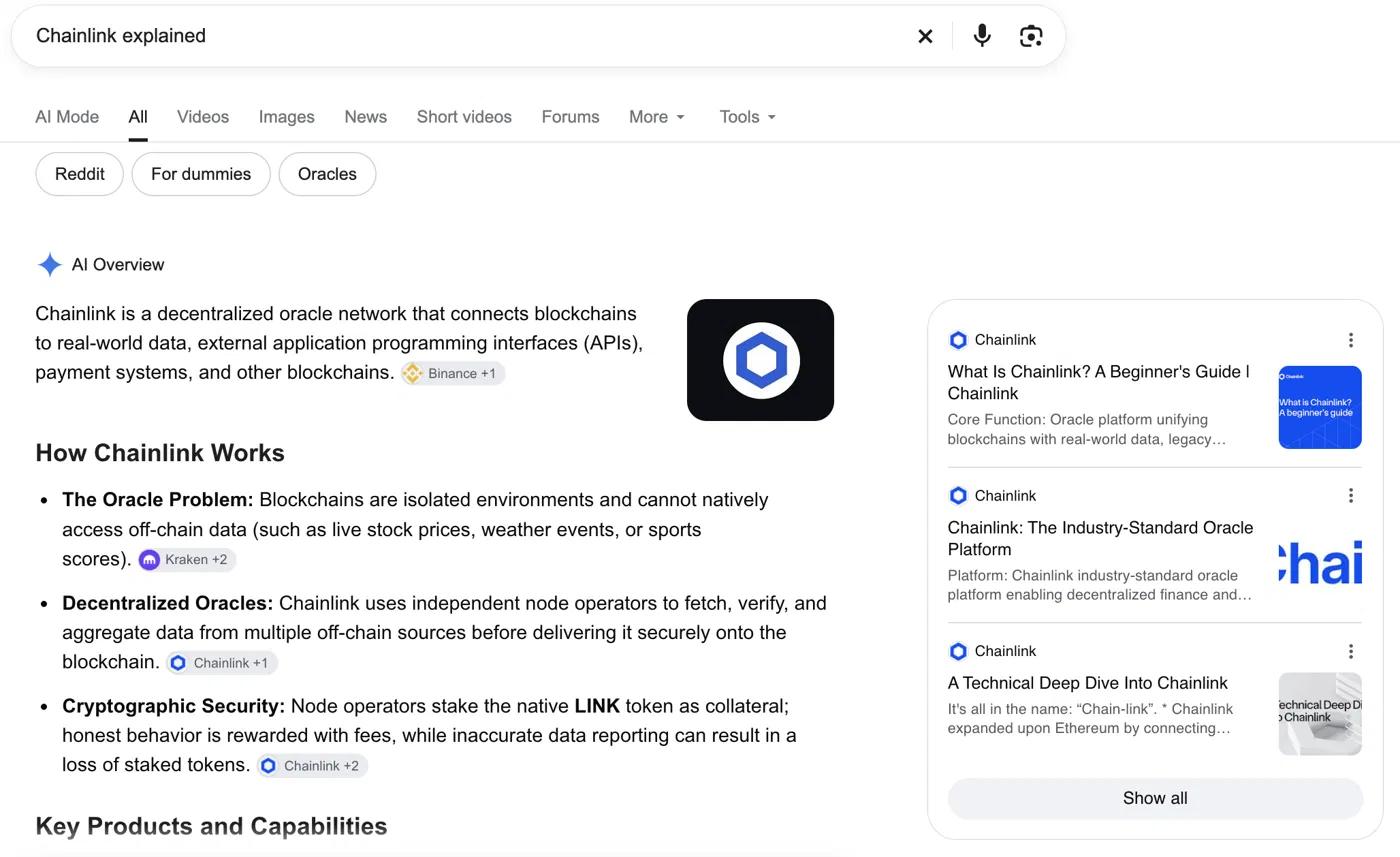Open Chainlink: The Industry-Standard Oracle Platform link

[1100, 539]
